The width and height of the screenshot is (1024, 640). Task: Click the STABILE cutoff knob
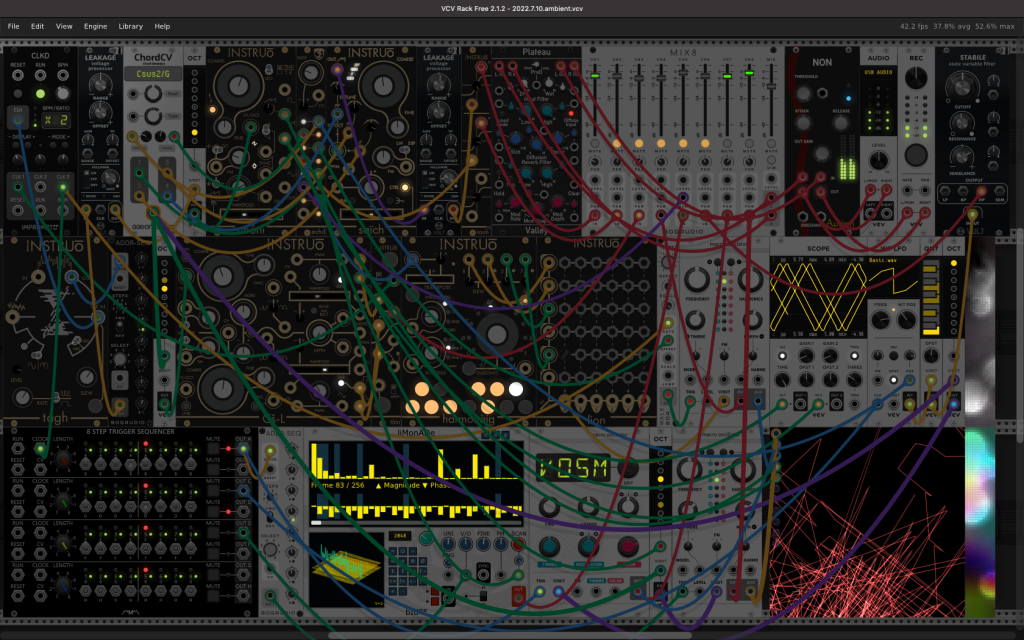click(x=962, y=86)
